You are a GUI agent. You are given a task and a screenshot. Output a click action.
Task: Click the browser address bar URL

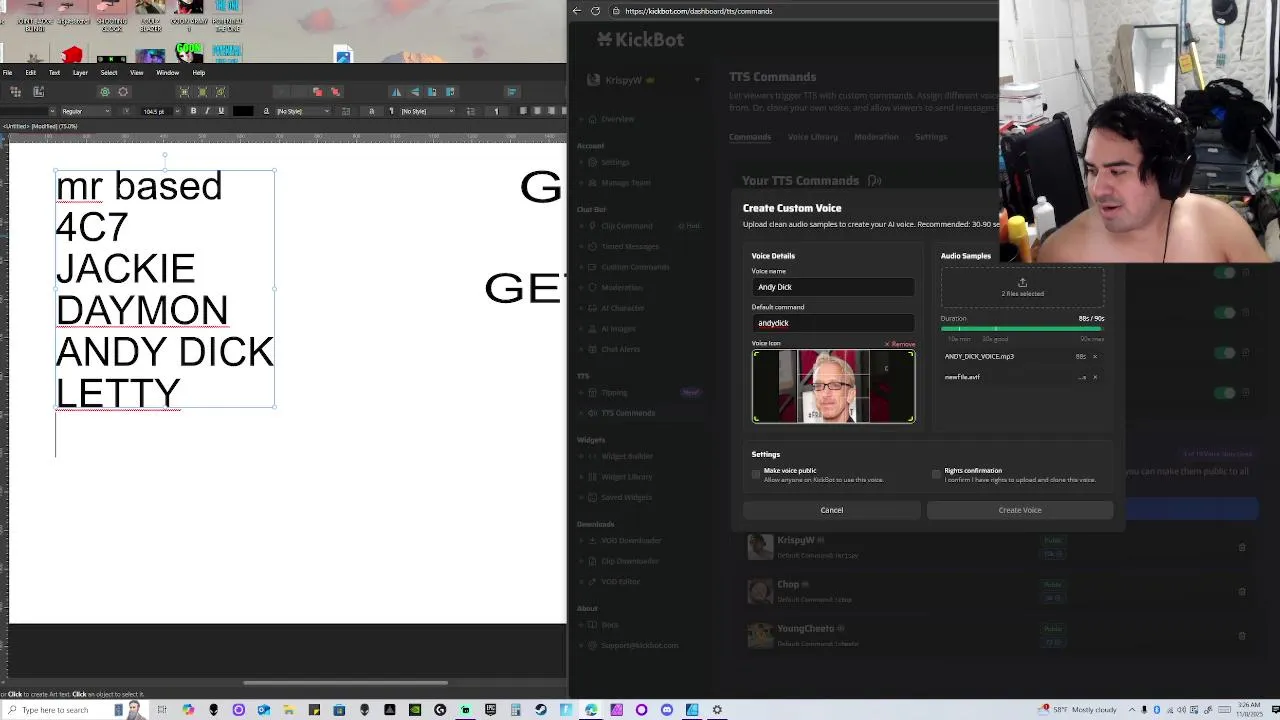[698, 11]
